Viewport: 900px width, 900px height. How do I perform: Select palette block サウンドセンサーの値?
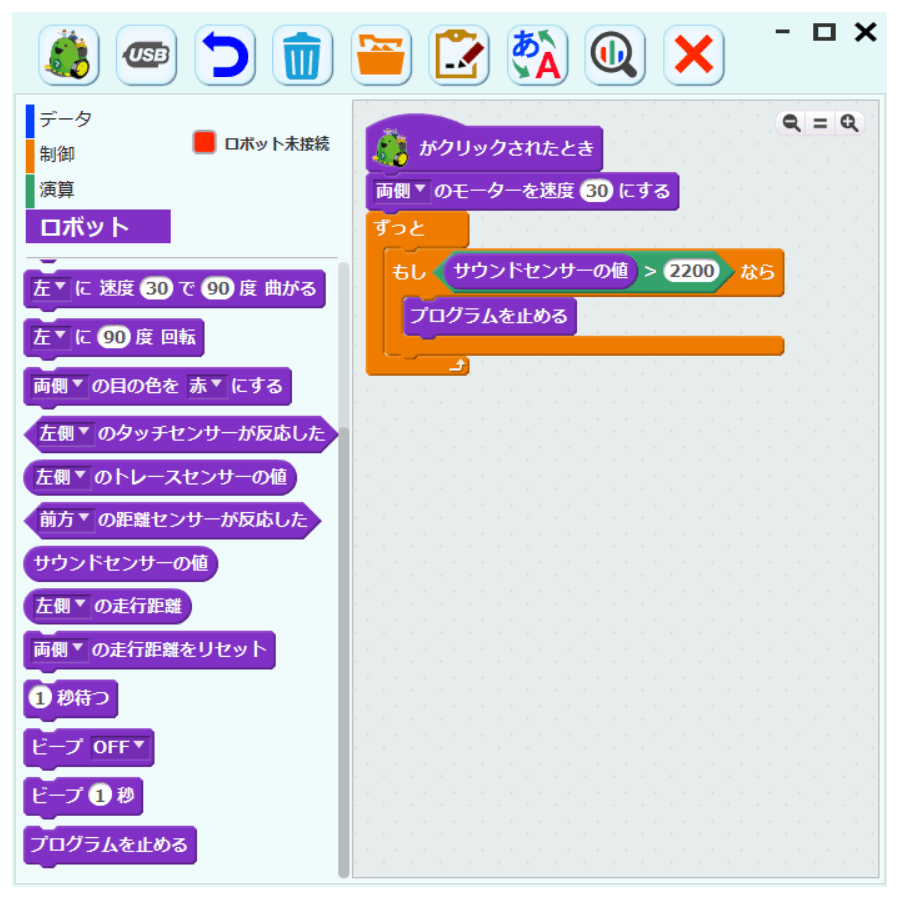[121, 563]
